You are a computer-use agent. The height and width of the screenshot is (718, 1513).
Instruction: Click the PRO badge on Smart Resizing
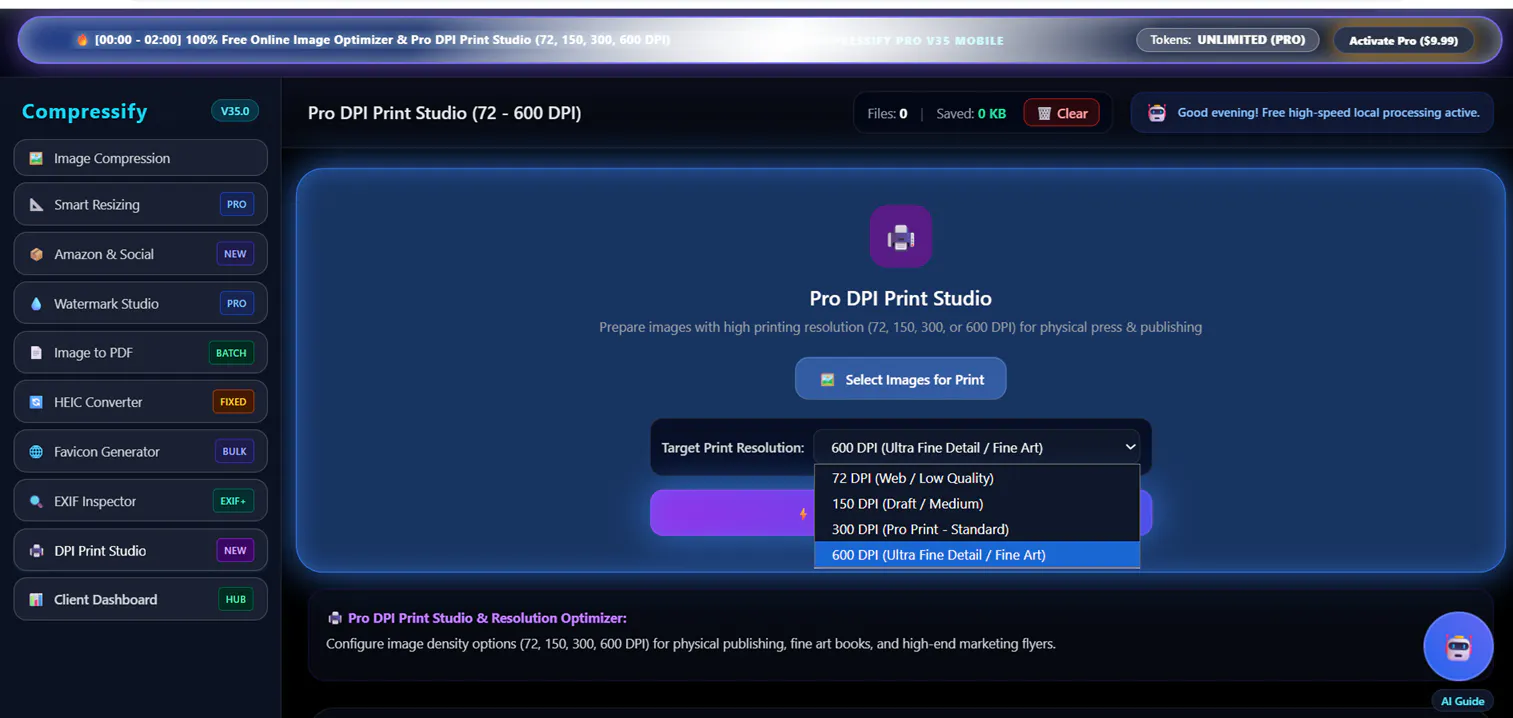pyautogui.click(x=236, y=204)
